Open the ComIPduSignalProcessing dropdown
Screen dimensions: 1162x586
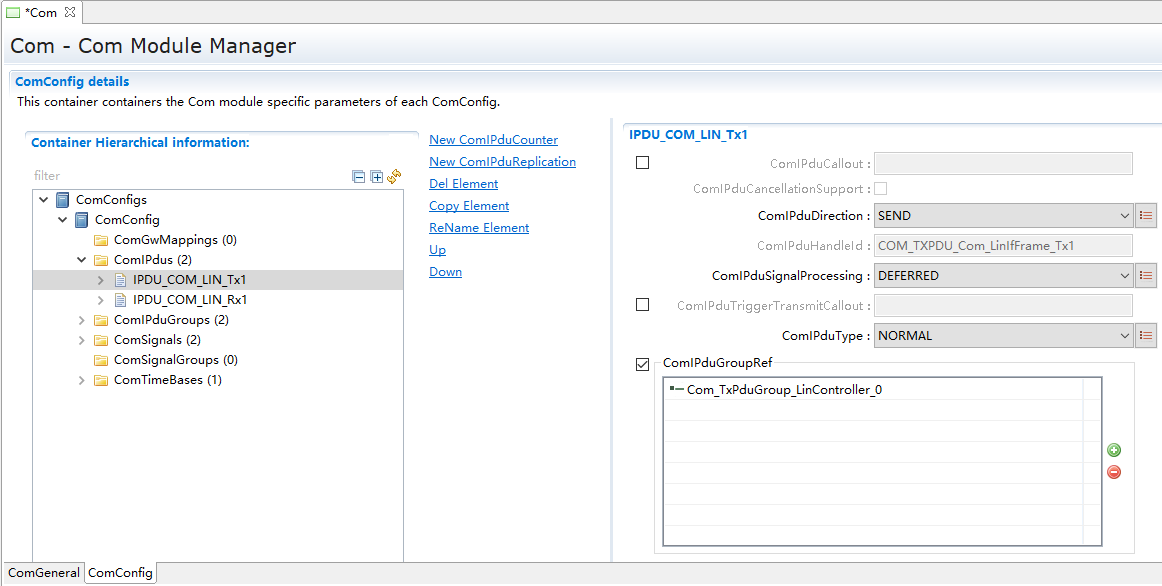pyautogui.click(x=1003, y=276)
